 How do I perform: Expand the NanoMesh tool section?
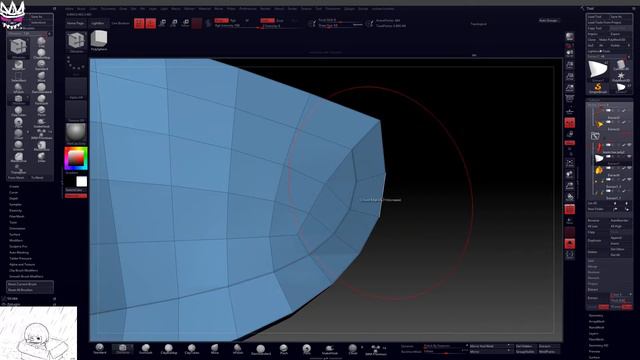tap(596, 327)
